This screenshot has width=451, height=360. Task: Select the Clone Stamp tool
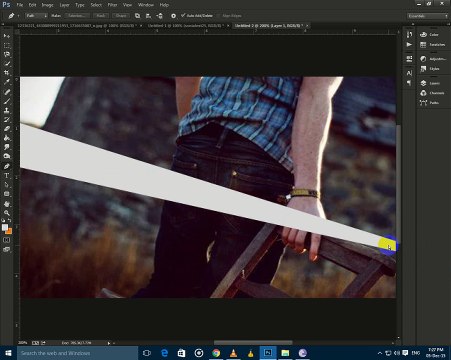7,110
